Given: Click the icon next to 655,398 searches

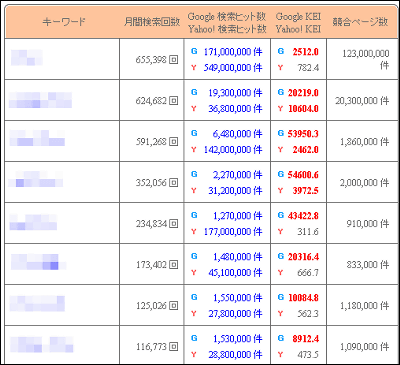Looking at the screenshot, I should tap(173, 60).
